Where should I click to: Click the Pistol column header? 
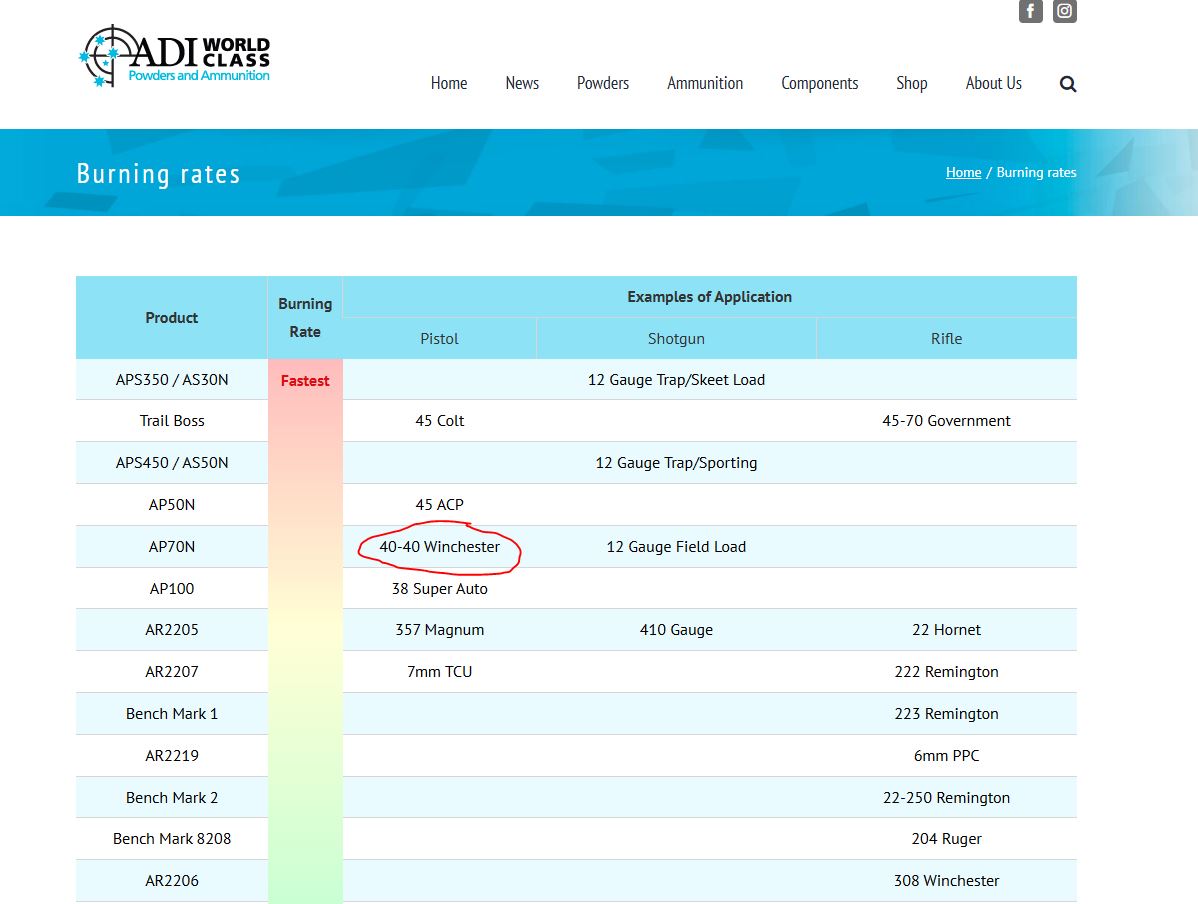(439, 339)
